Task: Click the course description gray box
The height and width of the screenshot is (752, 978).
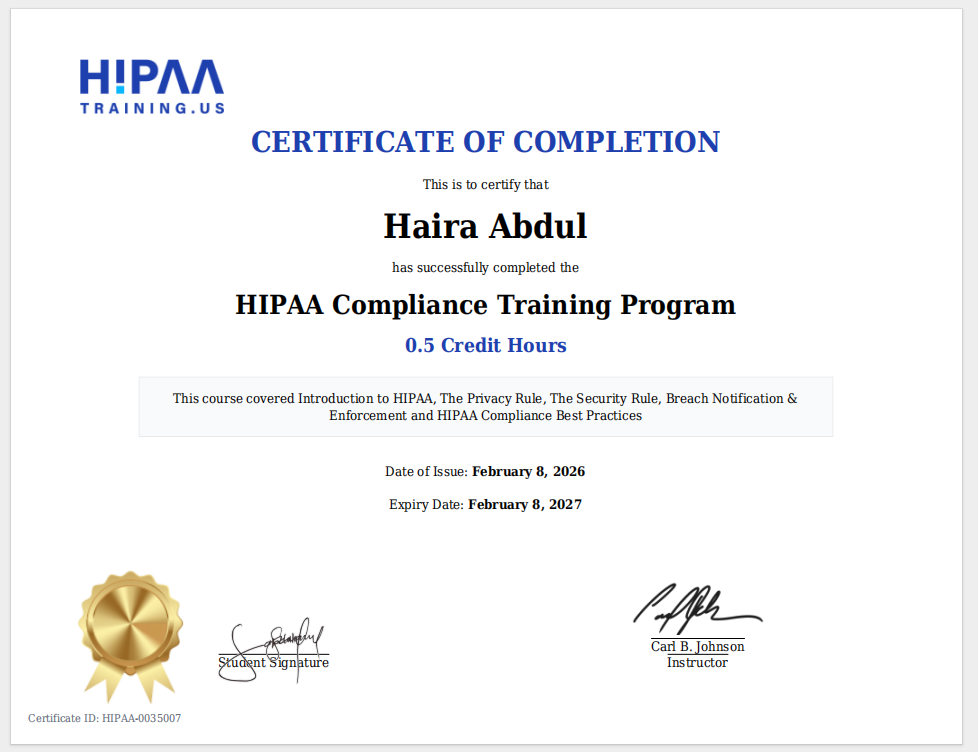Action: click(x=486, y=407)
